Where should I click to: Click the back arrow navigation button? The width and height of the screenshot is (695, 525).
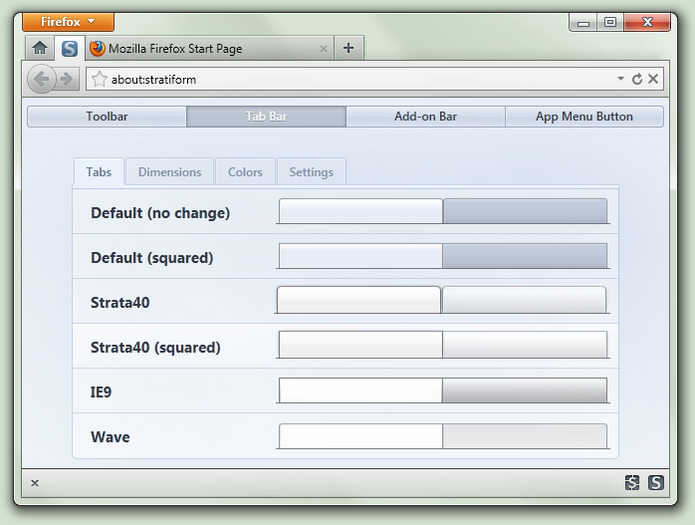[x=42, y=79]
